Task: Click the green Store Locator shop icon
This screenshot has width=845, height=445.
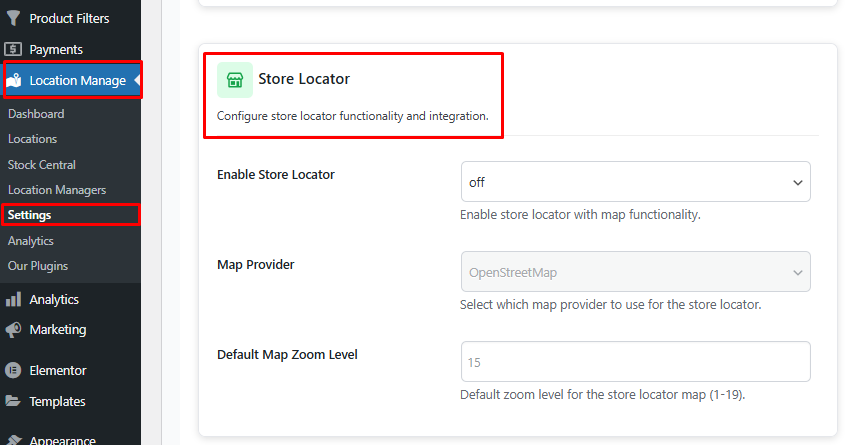Action: pos(234,79)
